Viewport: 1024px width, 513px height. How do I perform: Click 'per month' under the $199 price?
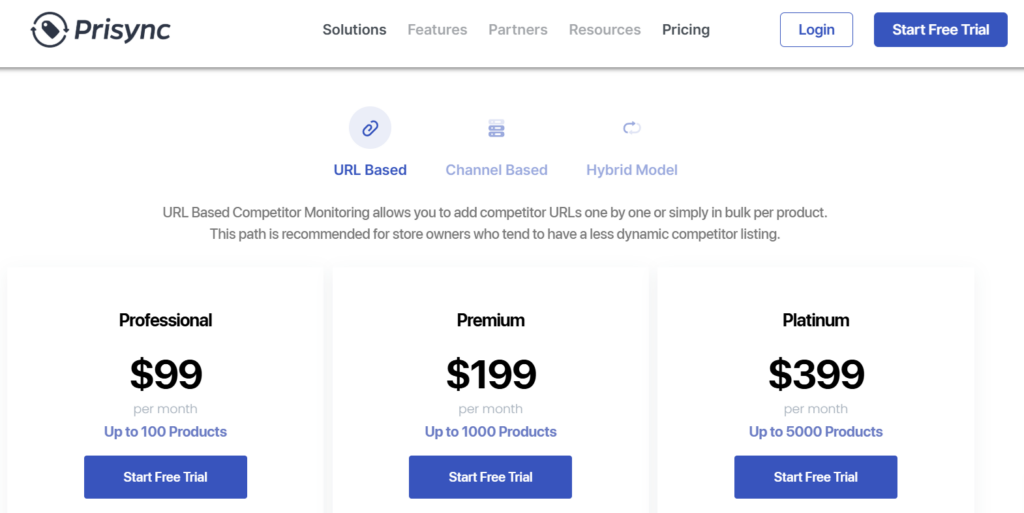pos(490,409)
